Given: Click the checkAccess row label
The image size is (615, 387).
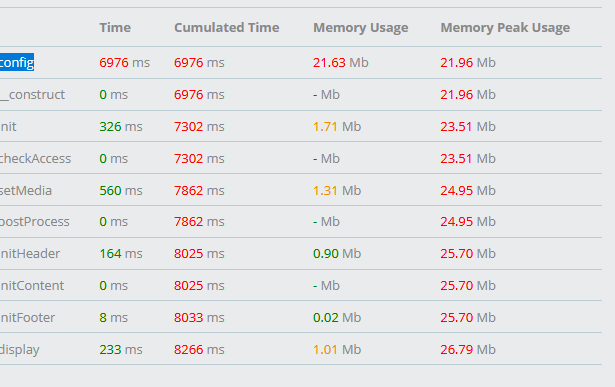Looking at the screenshot, I should 35,158.
